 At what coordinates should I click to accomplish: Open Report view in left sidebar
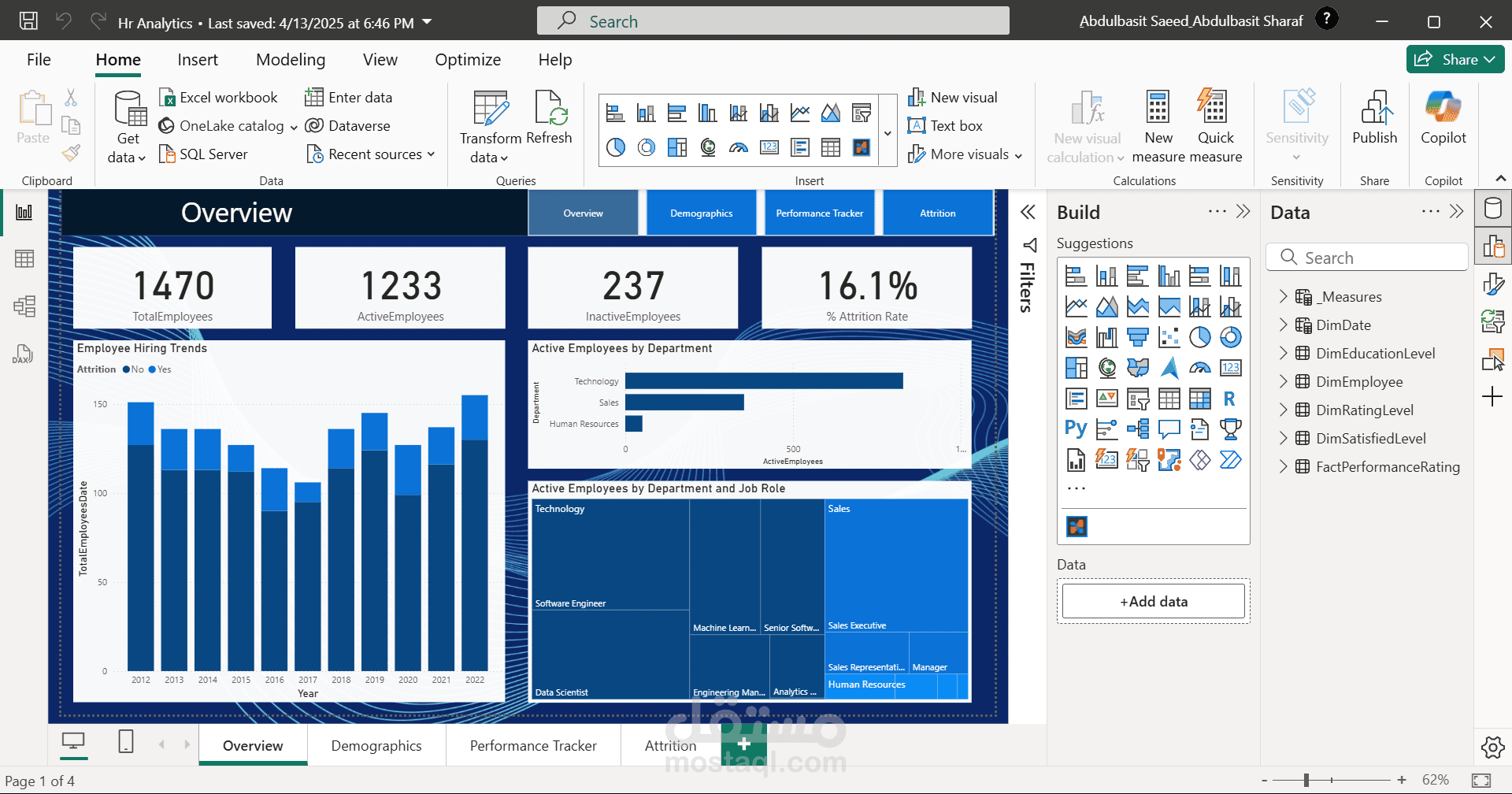pos(24,212)
